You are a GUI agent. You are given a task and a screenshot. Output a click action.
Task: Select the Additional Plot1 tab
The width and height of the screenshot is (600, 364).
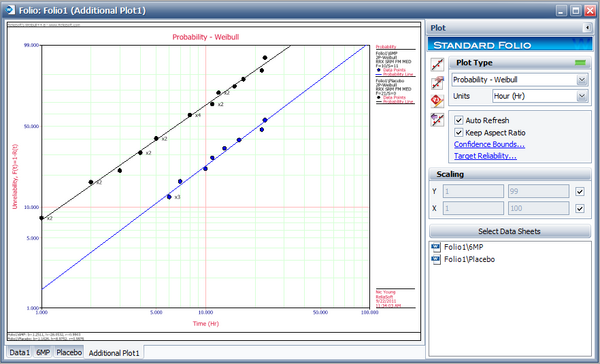pos(114,353)
